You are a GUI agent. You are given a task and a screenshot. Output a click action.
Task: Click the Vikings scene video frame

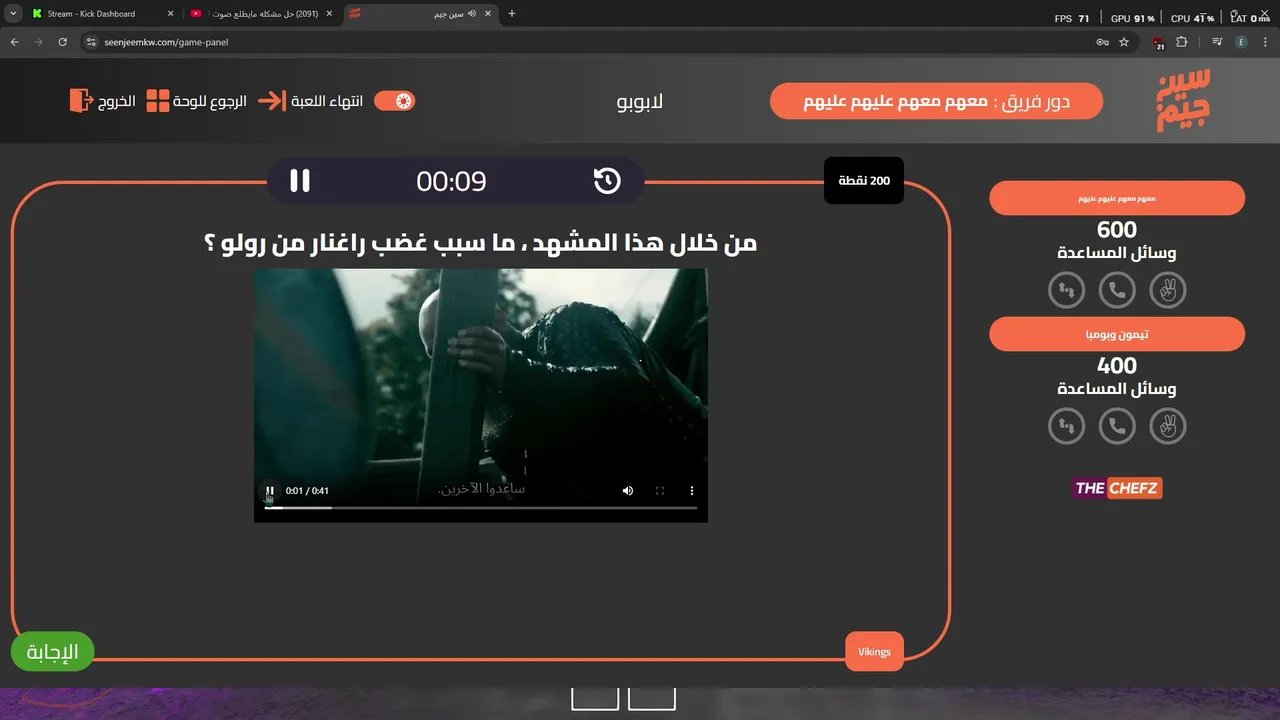[x=481, y=395]
